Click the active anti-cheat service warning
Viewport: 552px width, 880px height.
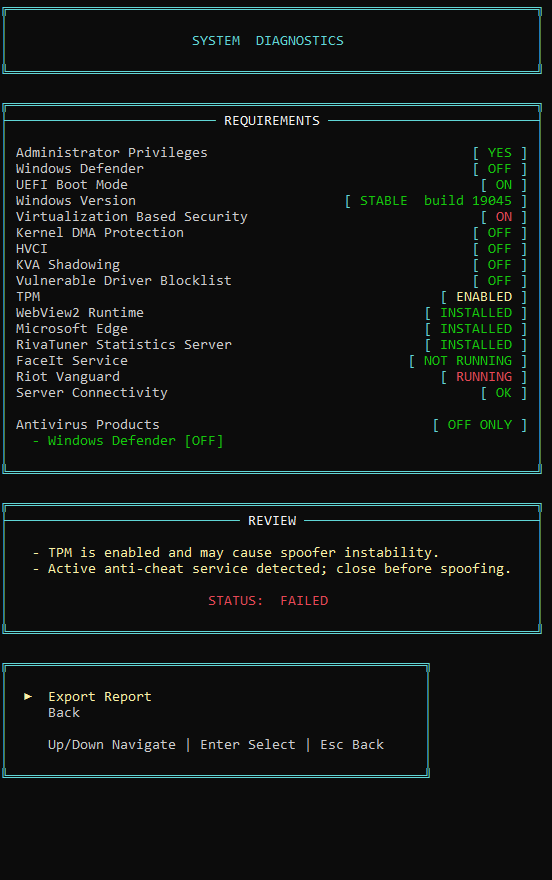coord(272,569)
